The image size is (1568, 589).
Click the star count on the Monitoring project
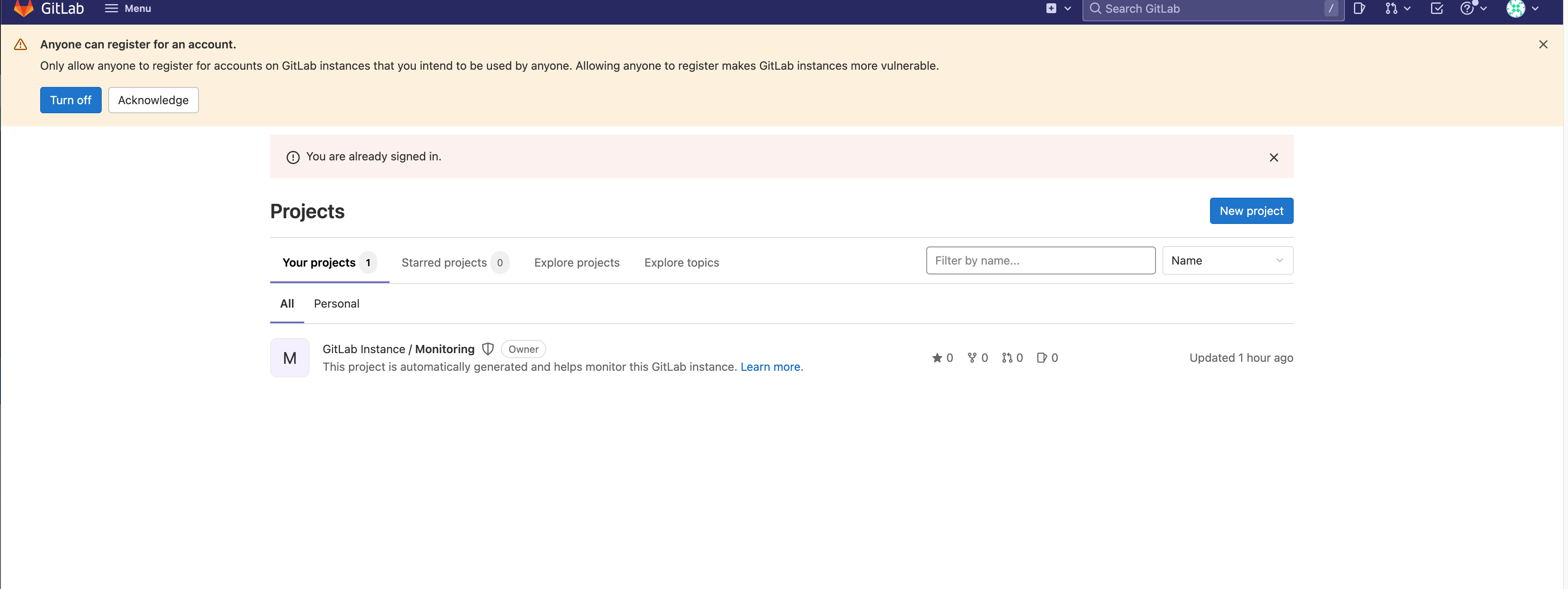click(x=942, y=358)
